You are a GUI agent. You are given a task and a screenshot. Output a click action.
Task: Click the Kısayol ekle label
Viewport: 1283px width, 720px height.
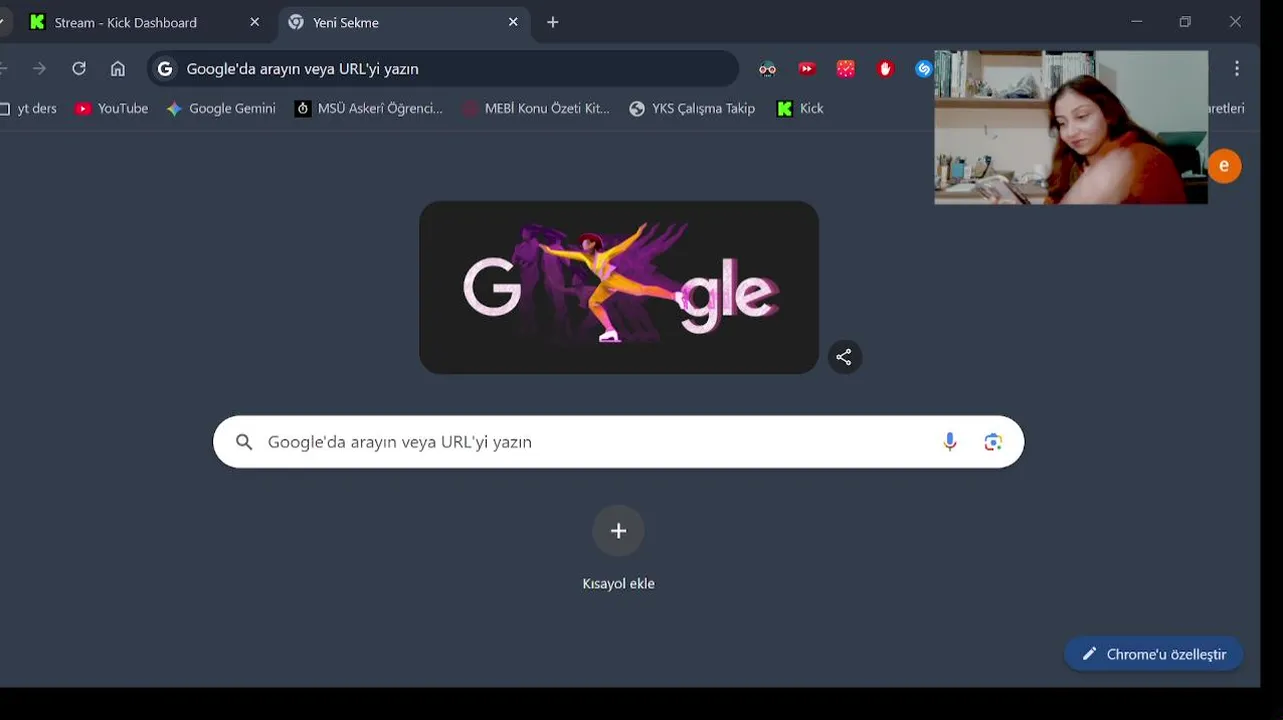coord(618,584)
